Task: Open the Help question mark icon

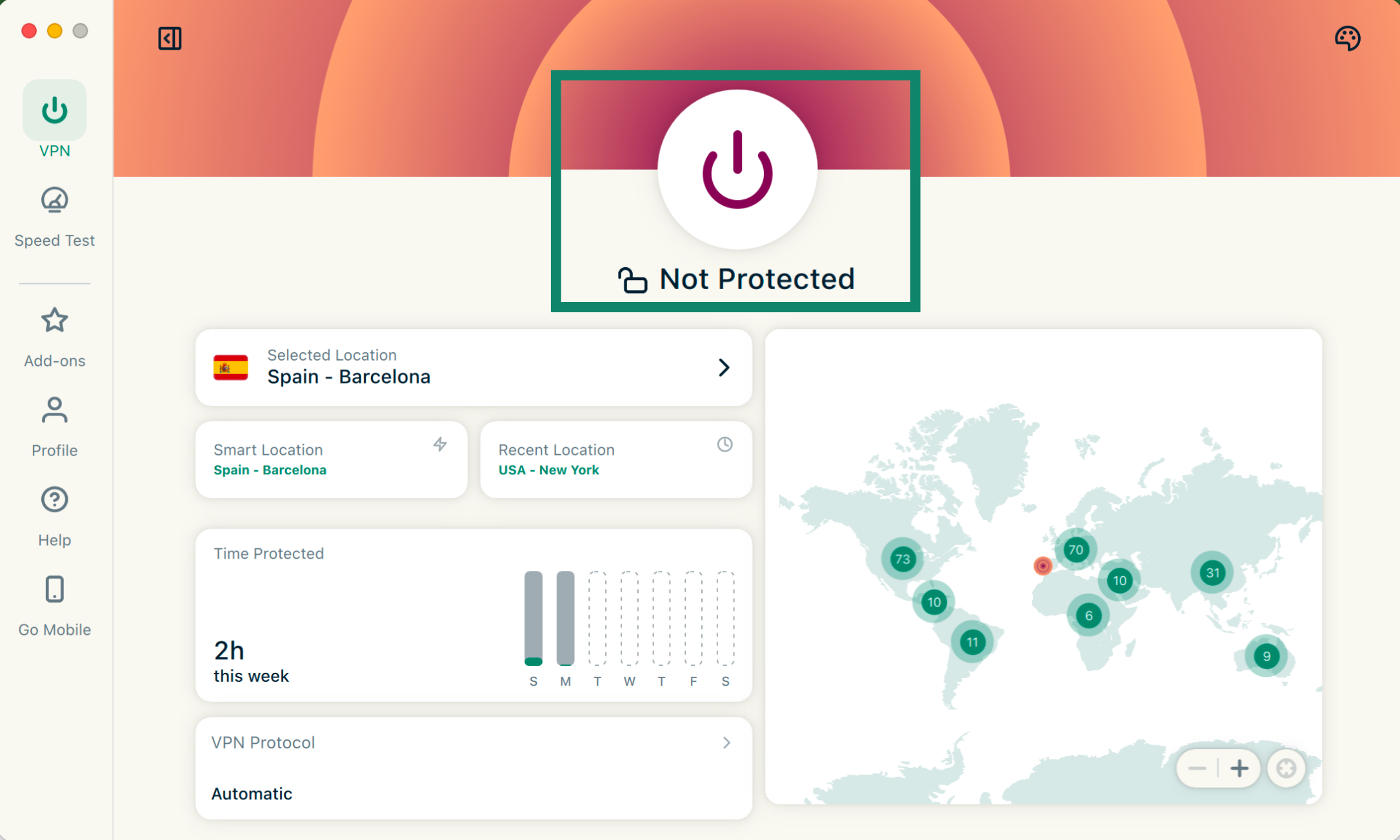Action: tap(54, 500)
